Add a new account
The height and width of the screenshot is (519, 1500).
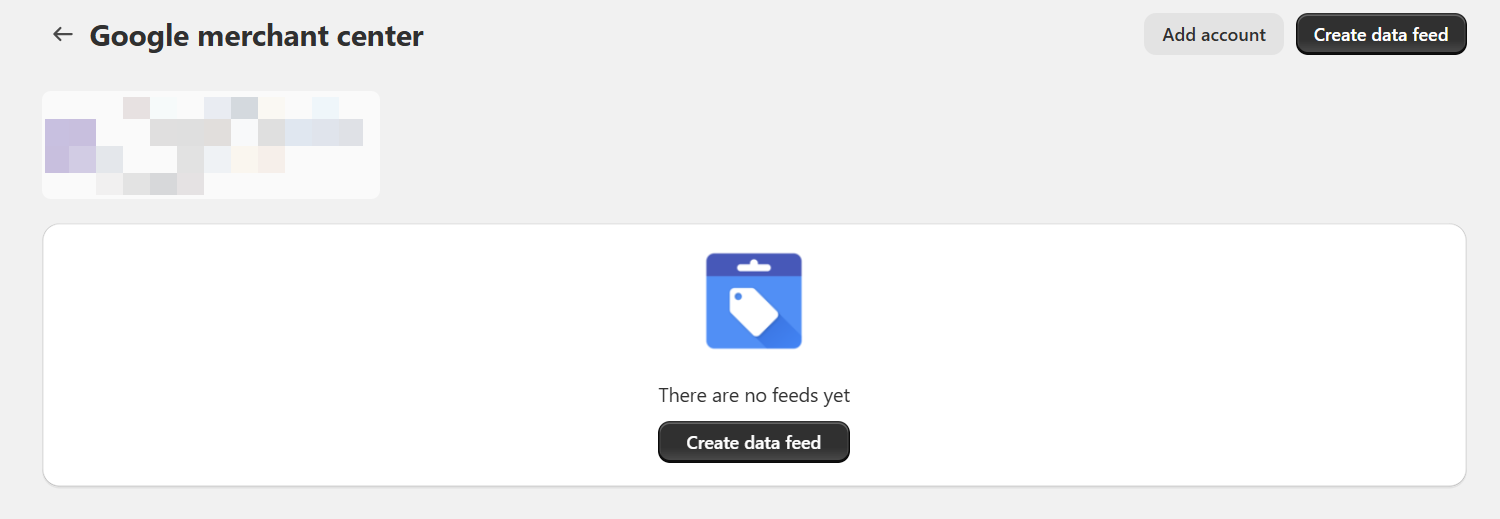point(1214,34)
